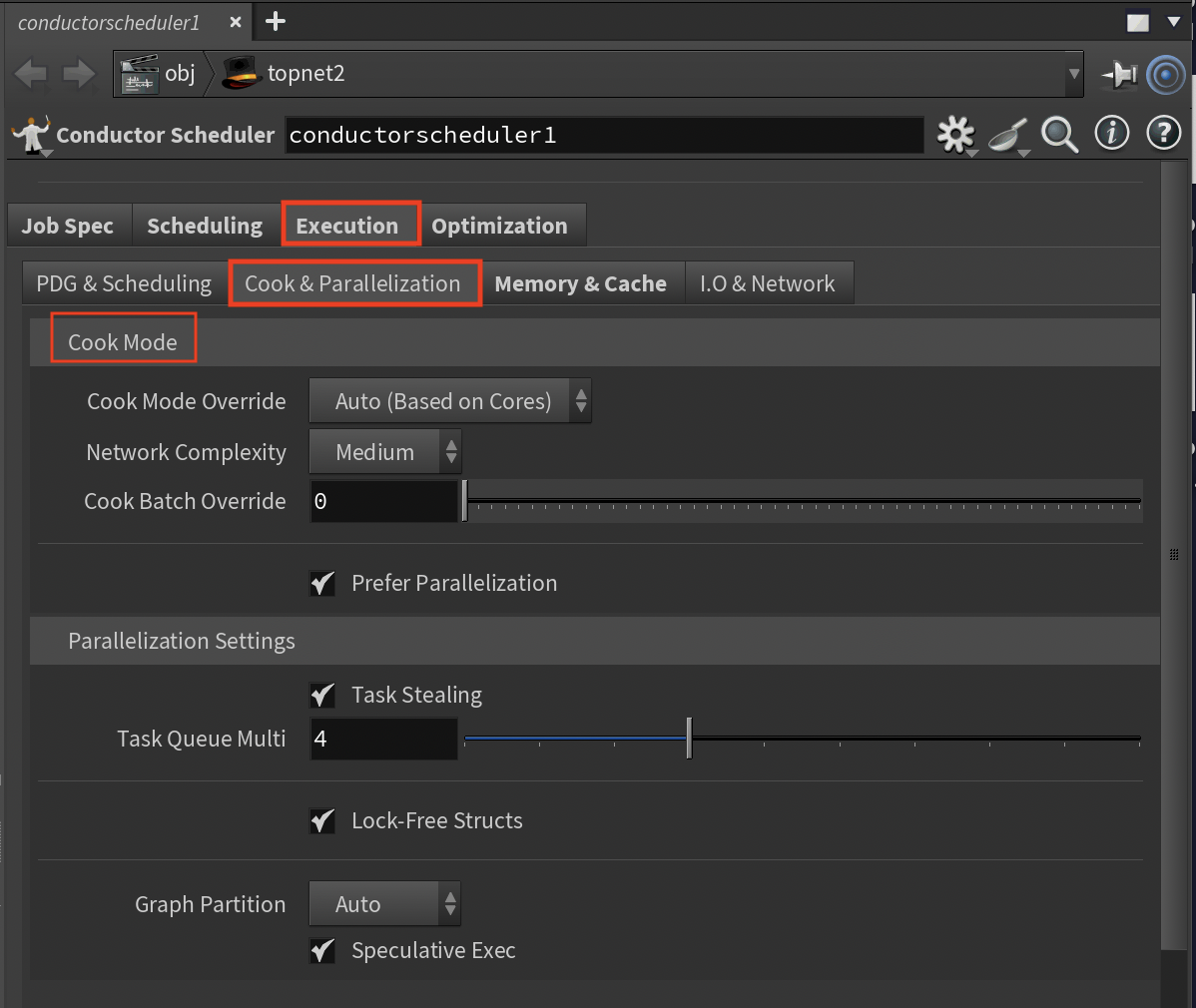Open the pane options triangle menu
The image size is (1196, 1008).
pyautogui.click(x=1174, y=21)
